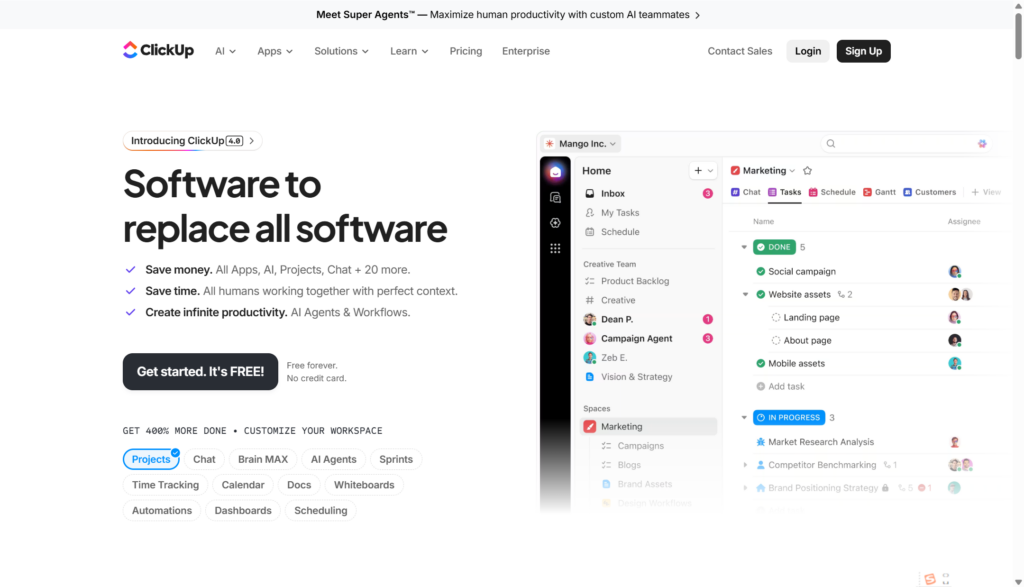The height and width of the screenshot is (587, 1024).
Task: Open the Inbox in the sidebar
Action: (x=613, y=193)
